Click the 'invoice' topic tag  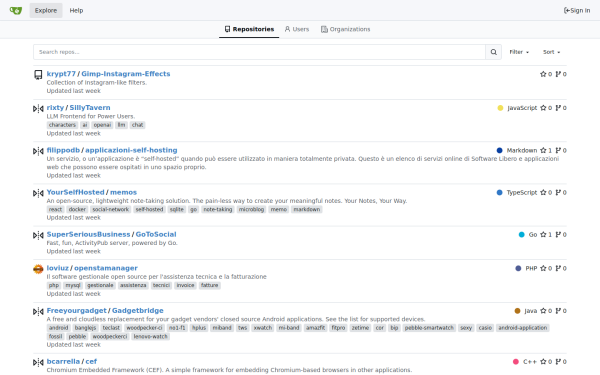185,285
